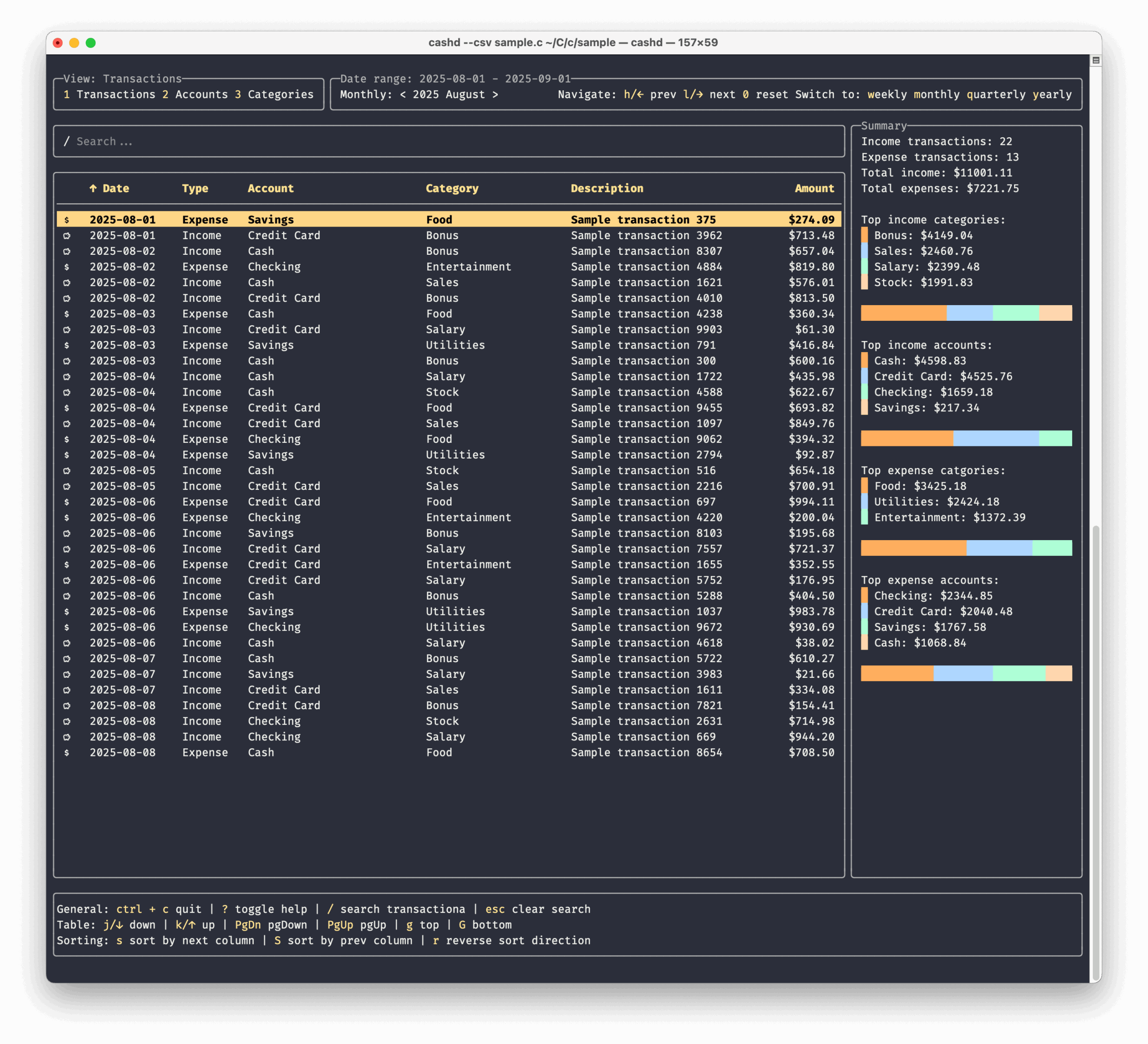Click the previous month '<' arrow
1148x1044 pixels.
(x=403, y=95)
